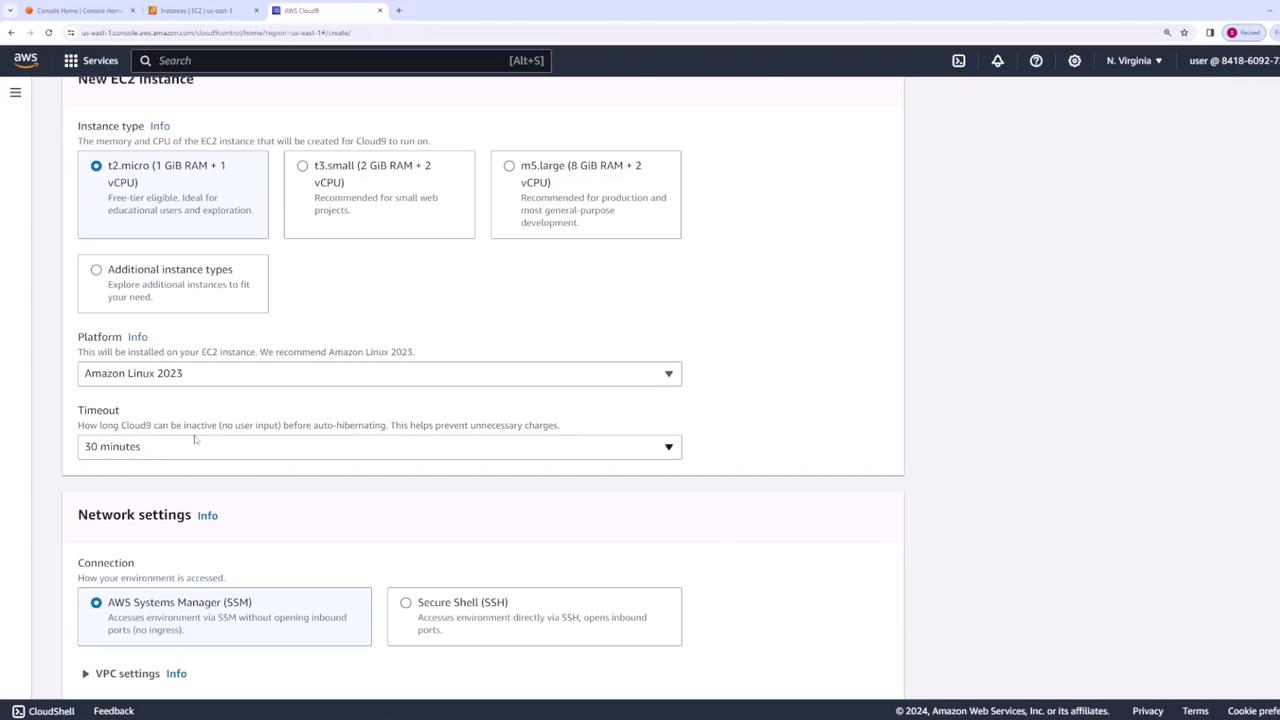The width and height of the screenshot is (1280, 720).
Task: Close the AWS Cloud9 tab
Action: click(x=380, y=11)
